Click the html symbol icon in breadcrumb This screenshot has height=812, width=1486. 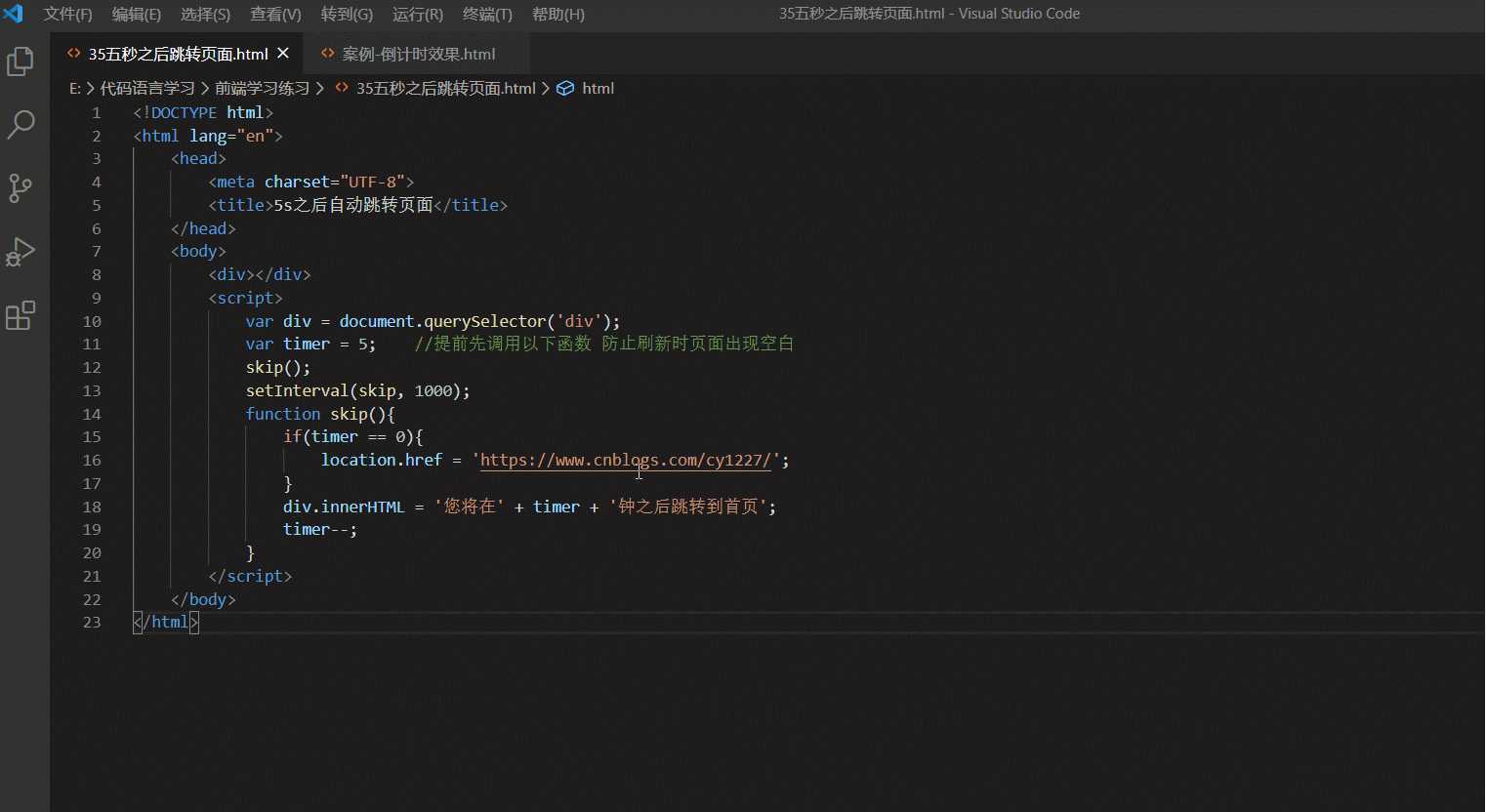565,88
